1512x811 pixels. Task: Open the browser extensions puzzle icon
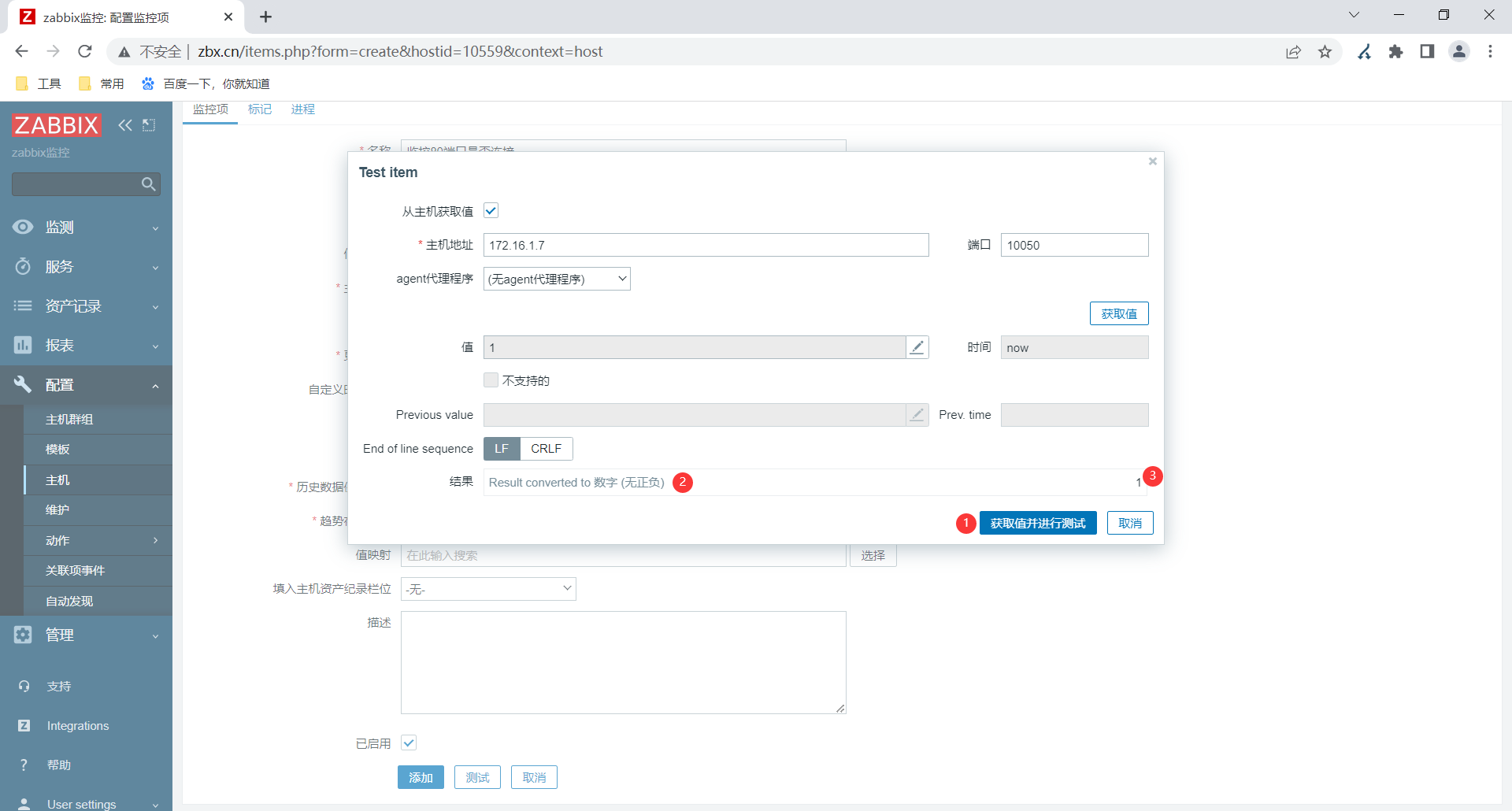pos(1395,52)
